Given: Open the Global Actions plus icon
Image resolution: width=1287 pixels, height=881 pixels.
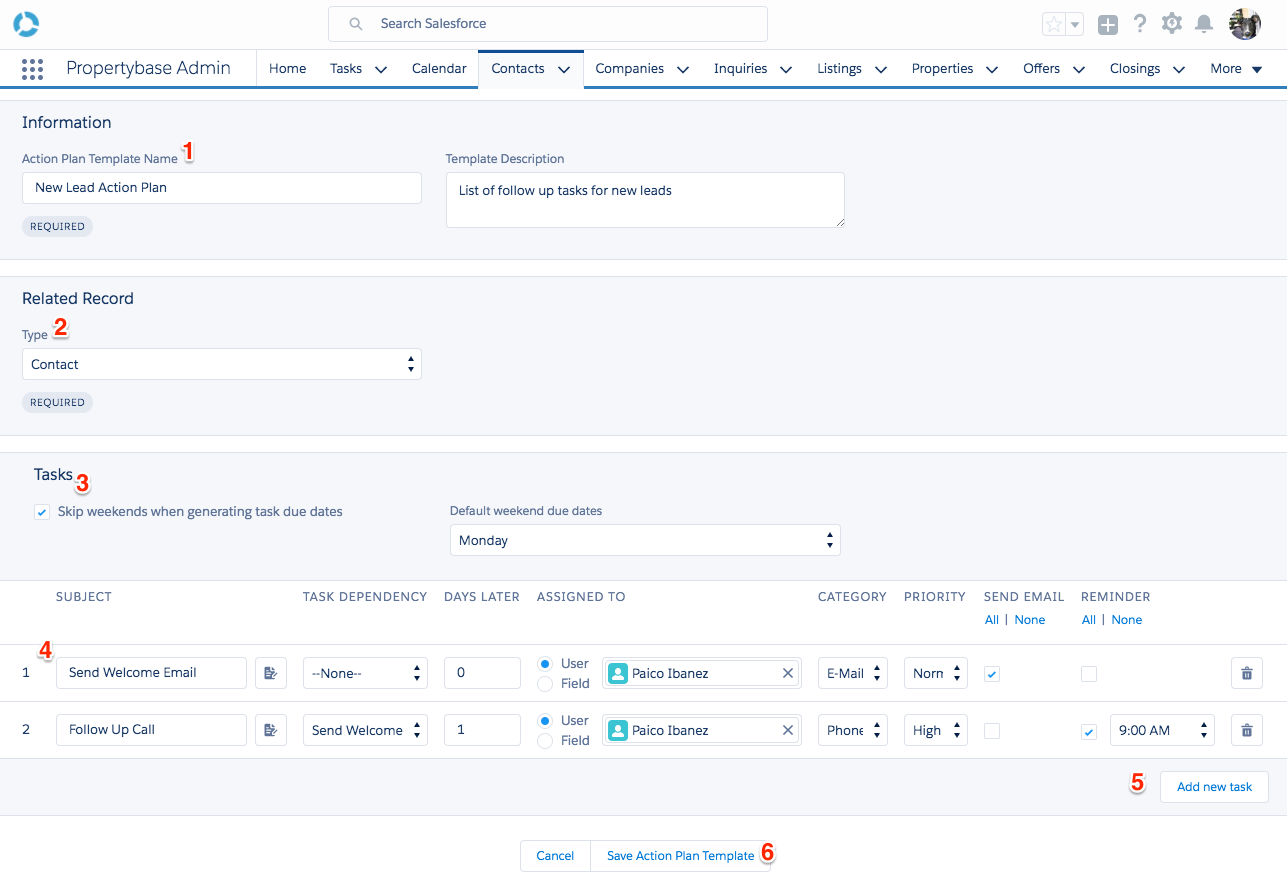Looking at the screenshot, I should [x=1108, y=25].
